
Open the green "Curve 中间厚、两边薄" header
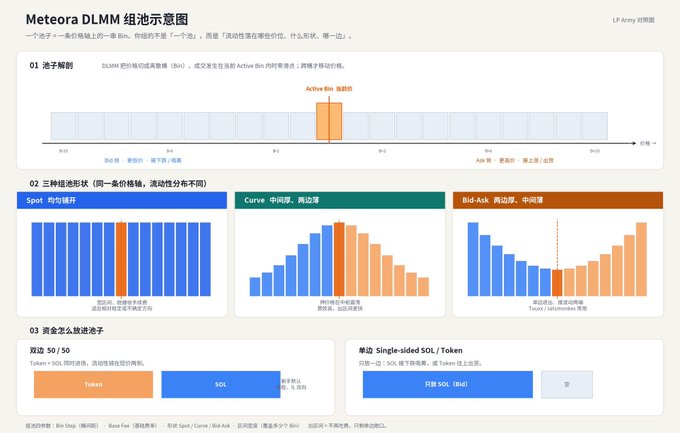click(x=340, y=200)
